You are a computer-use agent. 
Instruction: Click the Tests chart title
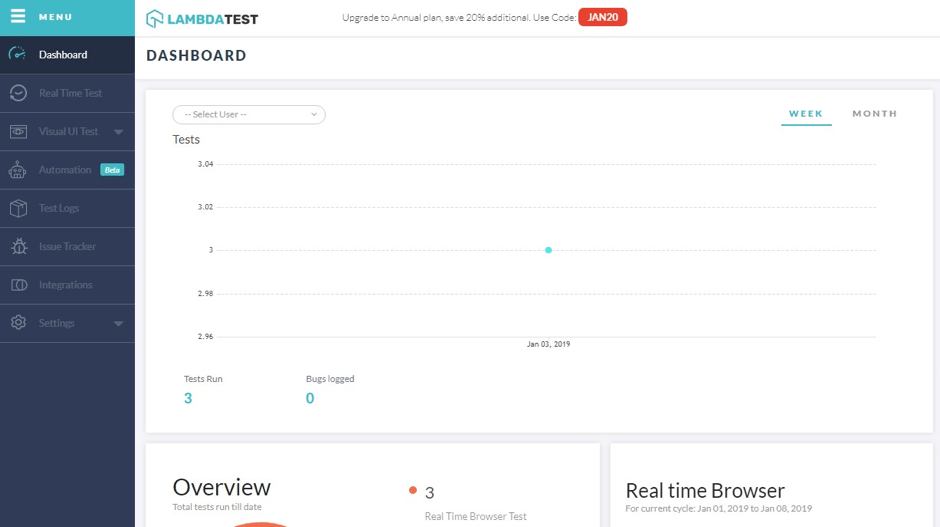(186, 139)
